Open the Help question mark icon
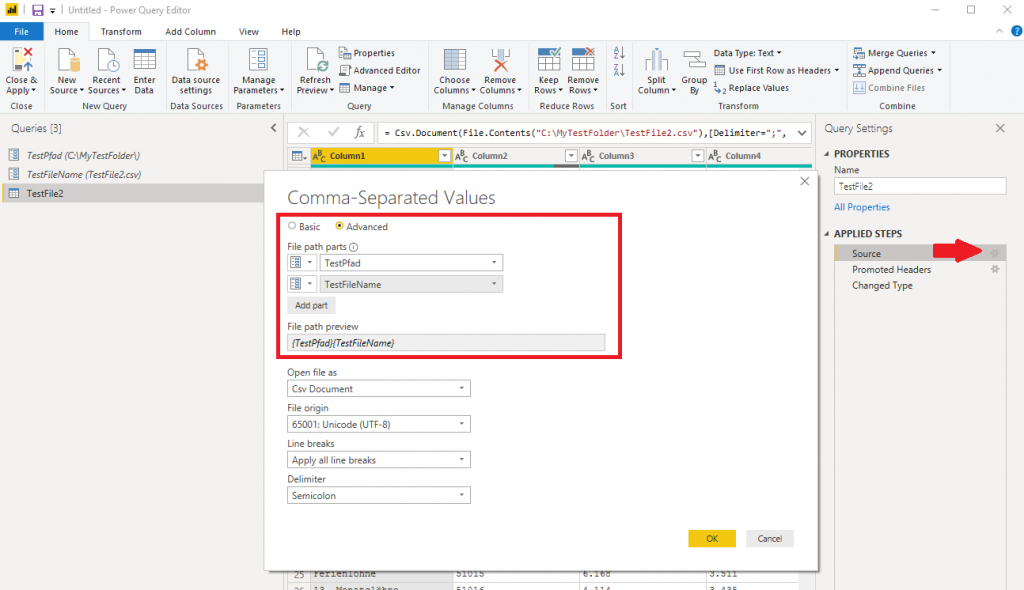Viewport: 1024px width, 590px height. pyautogui.click(x=1016, y=31)
